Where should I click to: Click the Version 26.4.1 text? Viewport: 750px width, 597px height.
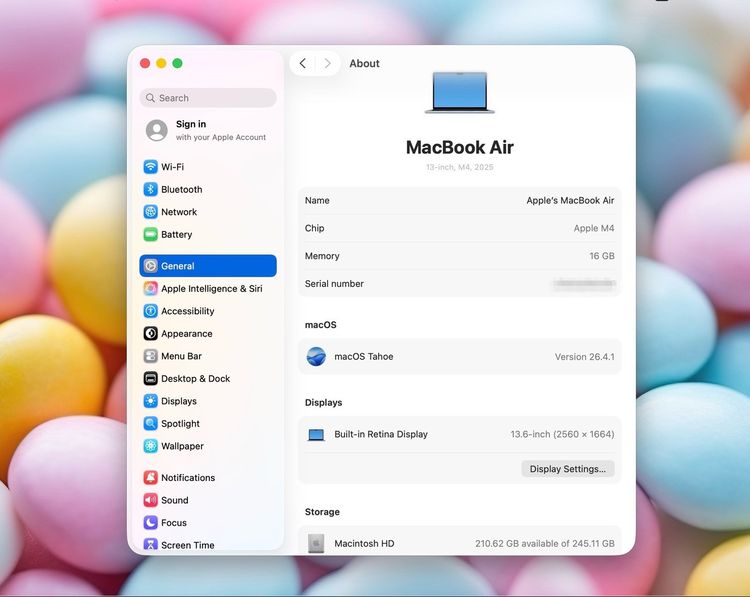(585, 357)
